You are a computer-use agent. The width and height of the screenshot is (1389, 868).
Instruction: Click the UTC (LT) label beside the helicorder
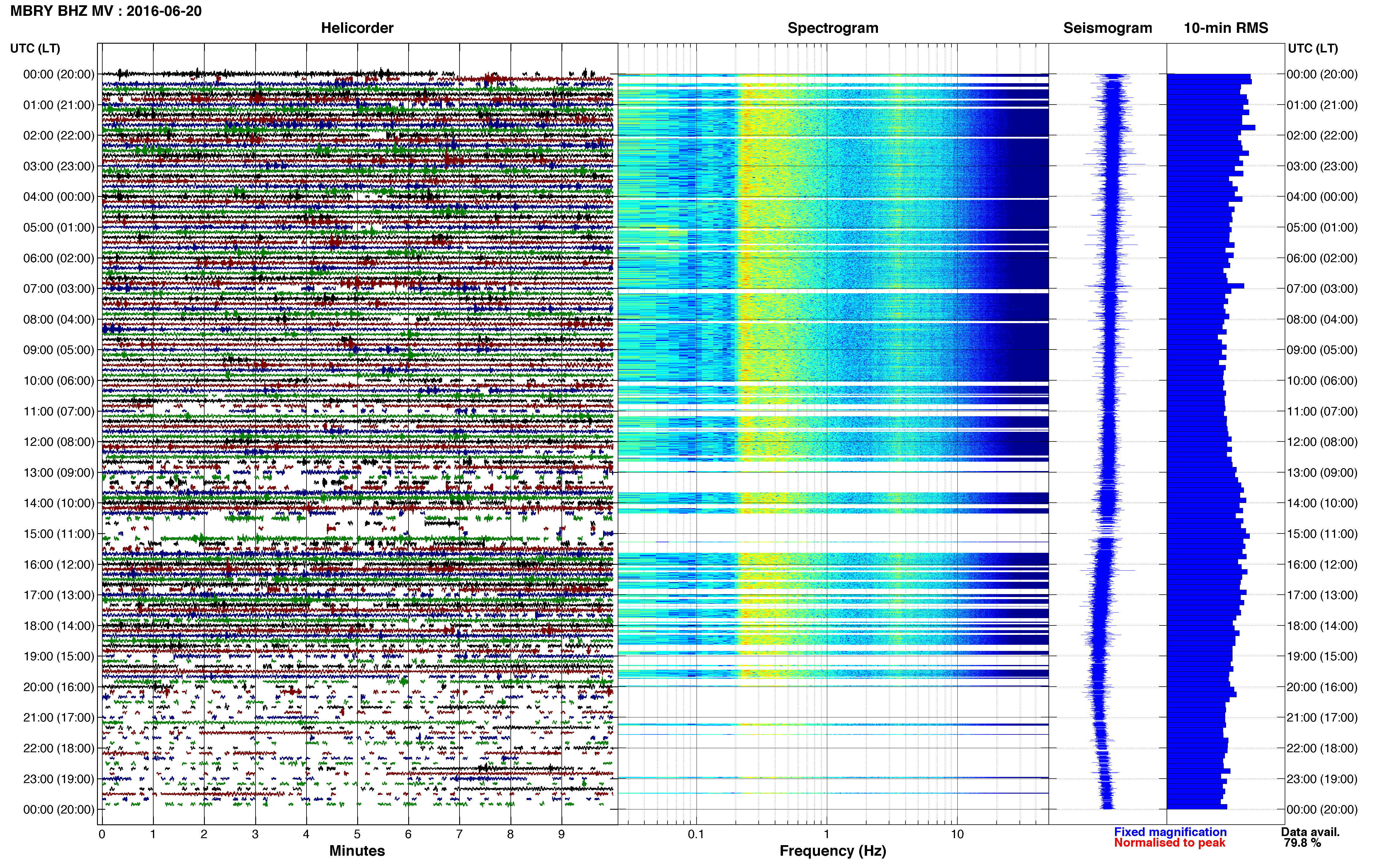(x=35, y=48)
